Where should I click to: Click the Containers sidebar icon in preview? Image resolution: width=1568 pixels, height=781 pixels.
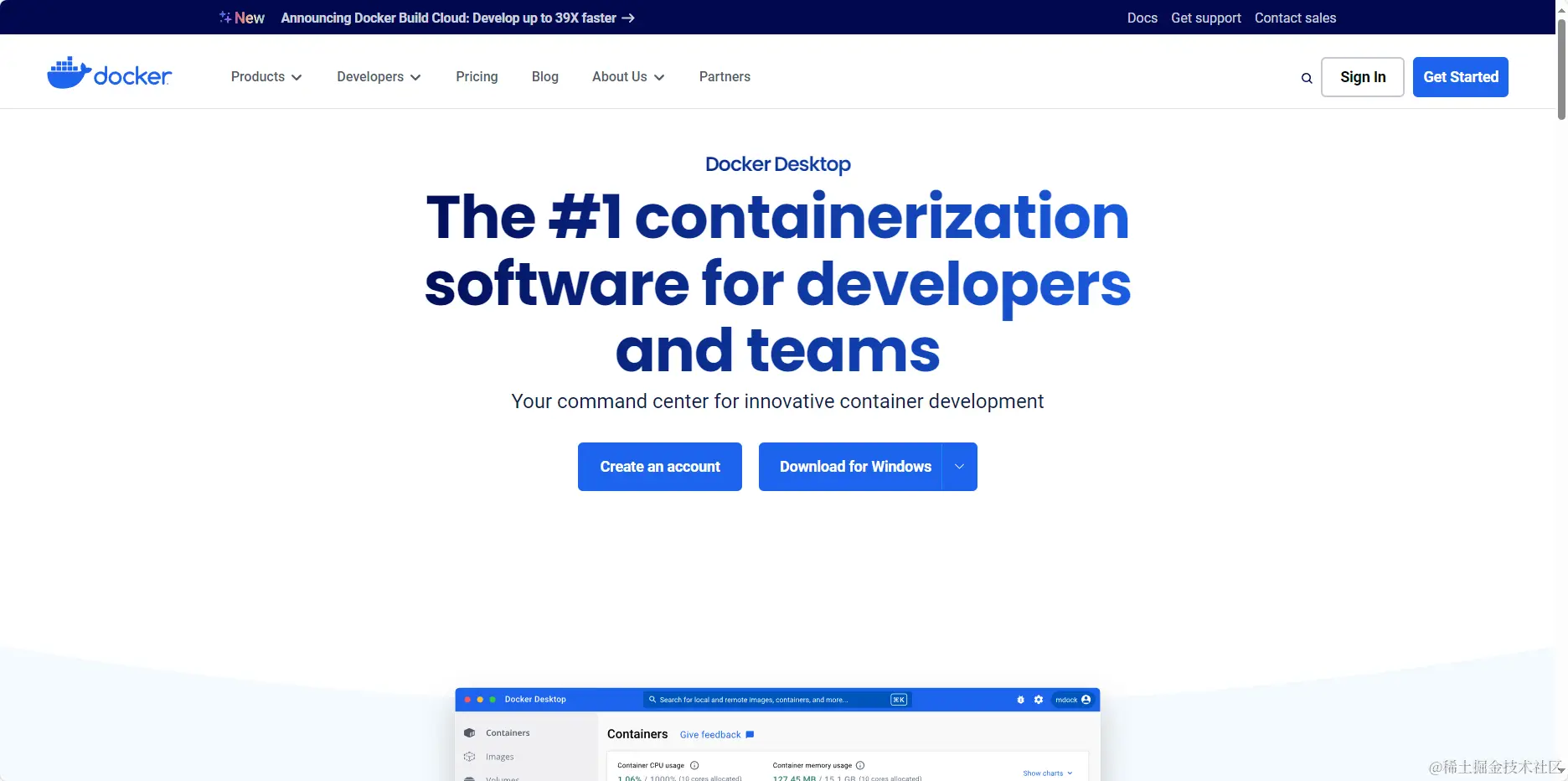(469, 732)
